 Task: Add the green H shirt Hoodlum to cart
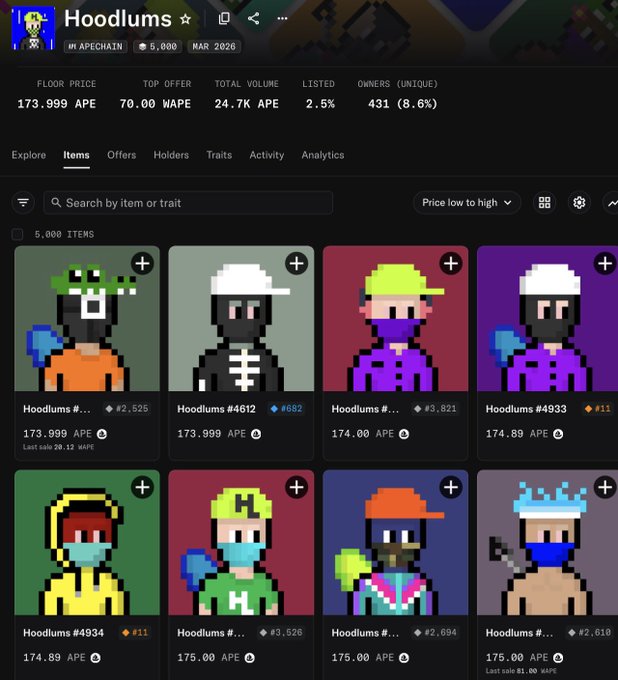[x=297, y=487]
